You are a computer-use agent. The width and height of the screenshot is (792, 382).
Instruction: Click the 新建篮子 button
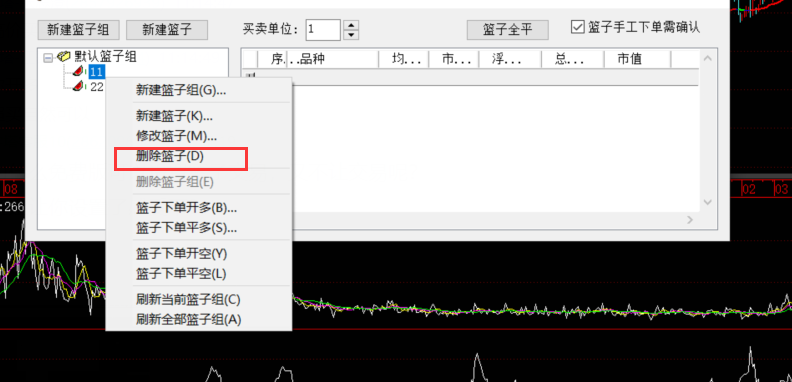(167, 29)
